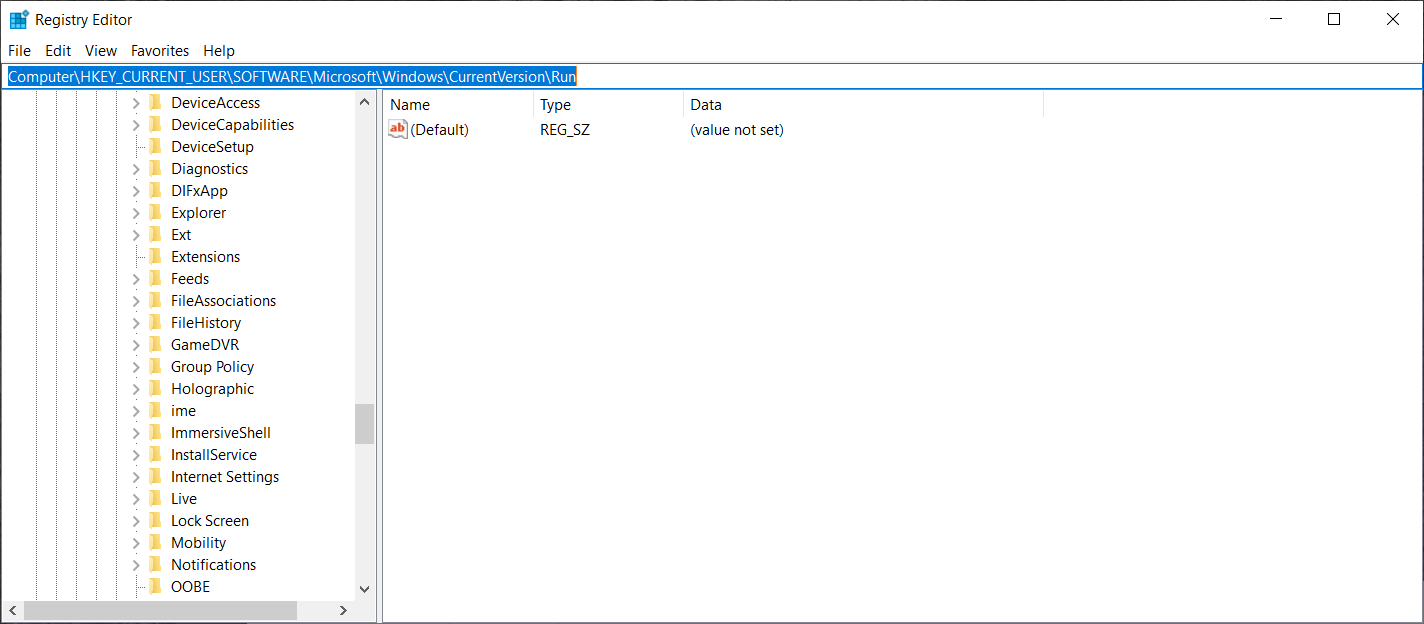Expand the ImmersiveShell registry key

click(x=136, y=432)
